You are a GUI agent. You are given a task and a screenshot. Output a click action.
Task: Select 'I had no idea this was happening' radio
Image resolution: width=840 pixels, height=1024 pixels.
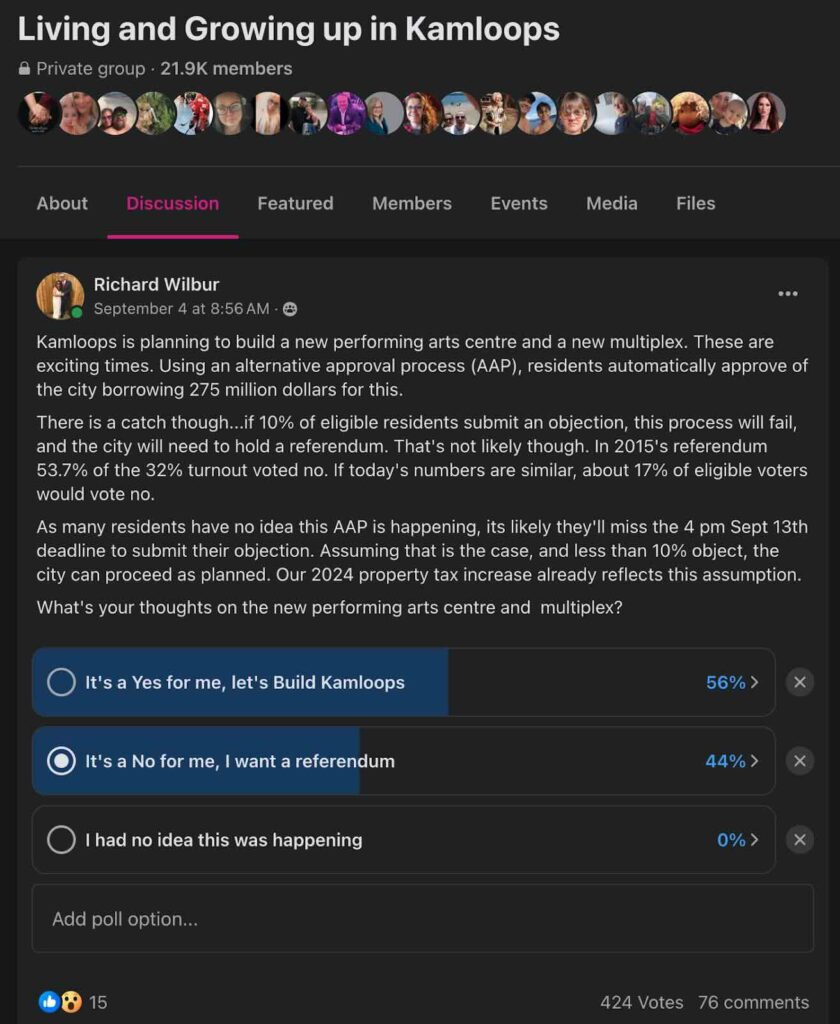coord(62,840)
